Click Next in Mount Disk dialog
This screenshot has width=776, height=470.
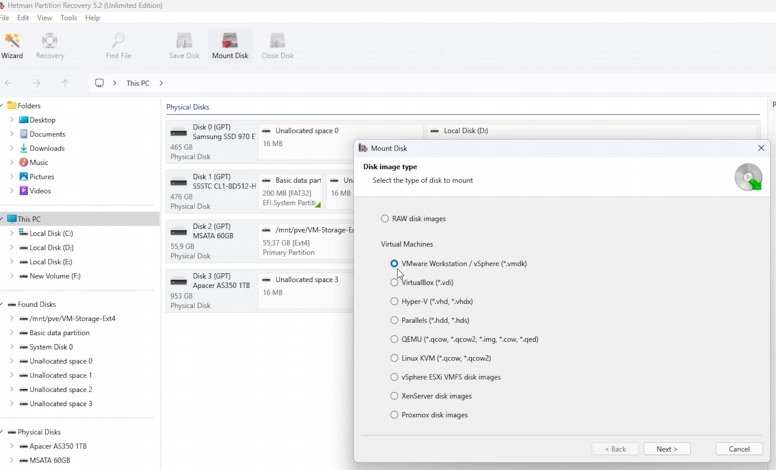(667, 449)
